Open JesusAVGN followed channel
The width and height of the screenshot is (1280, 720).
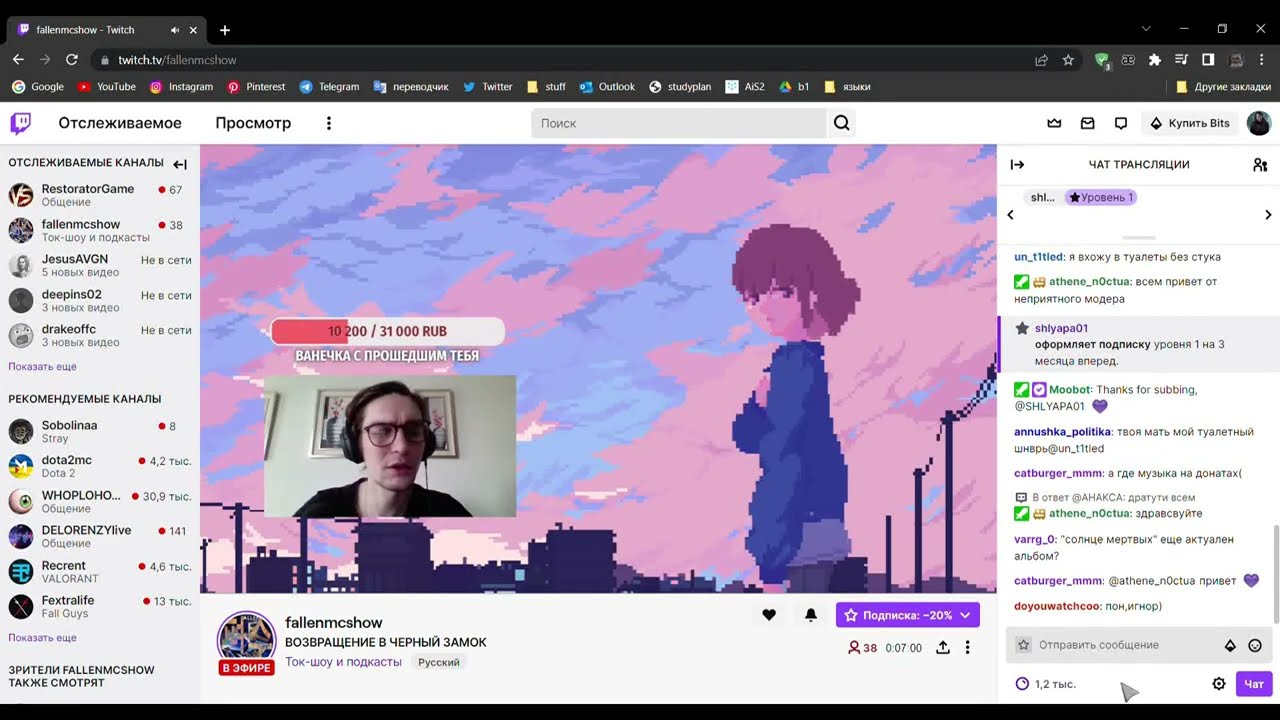(98, 265)
